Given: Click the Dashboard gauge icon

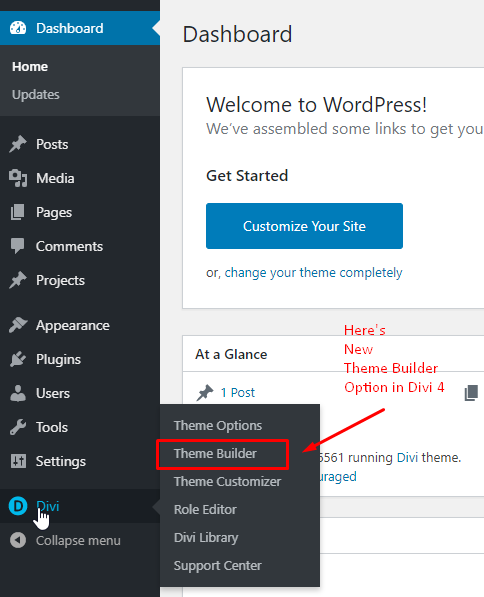Looking at the screenshot, I should [x=18, y=28].
